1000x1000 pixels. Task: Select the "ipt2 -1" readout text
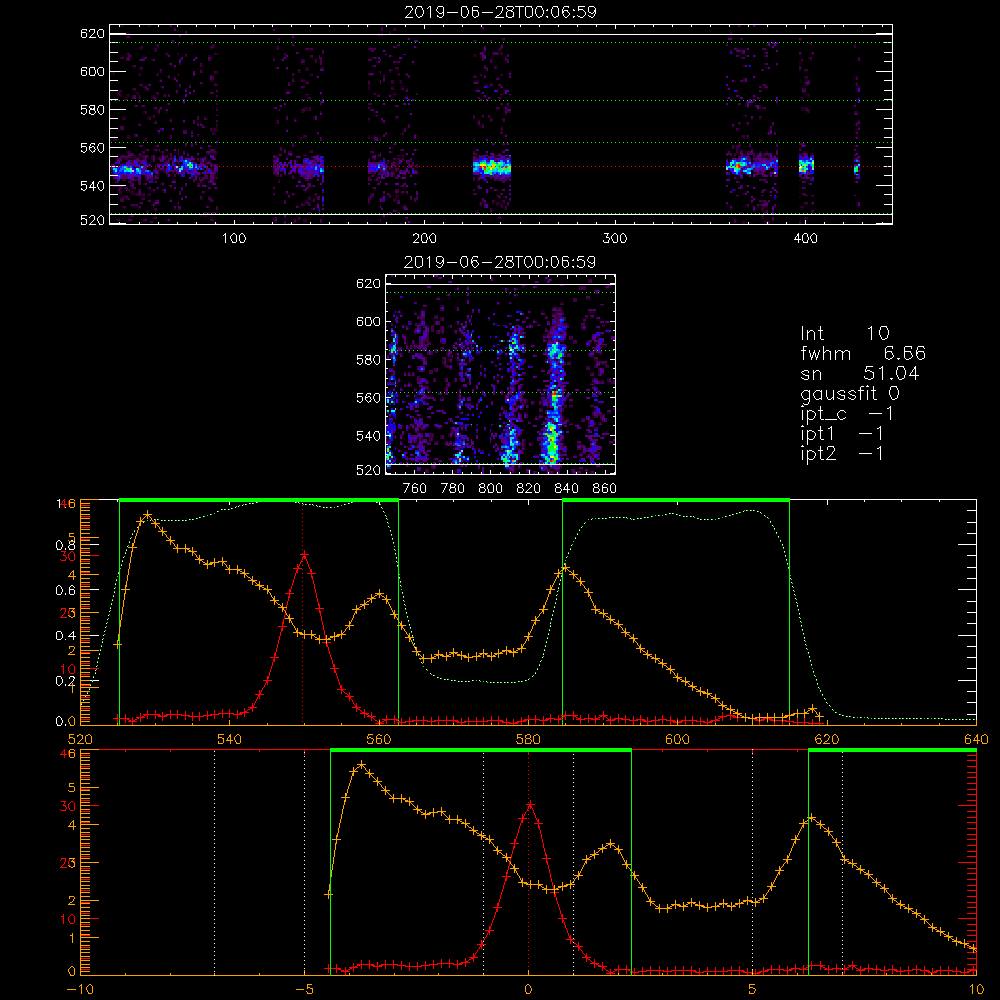point(842,453)
